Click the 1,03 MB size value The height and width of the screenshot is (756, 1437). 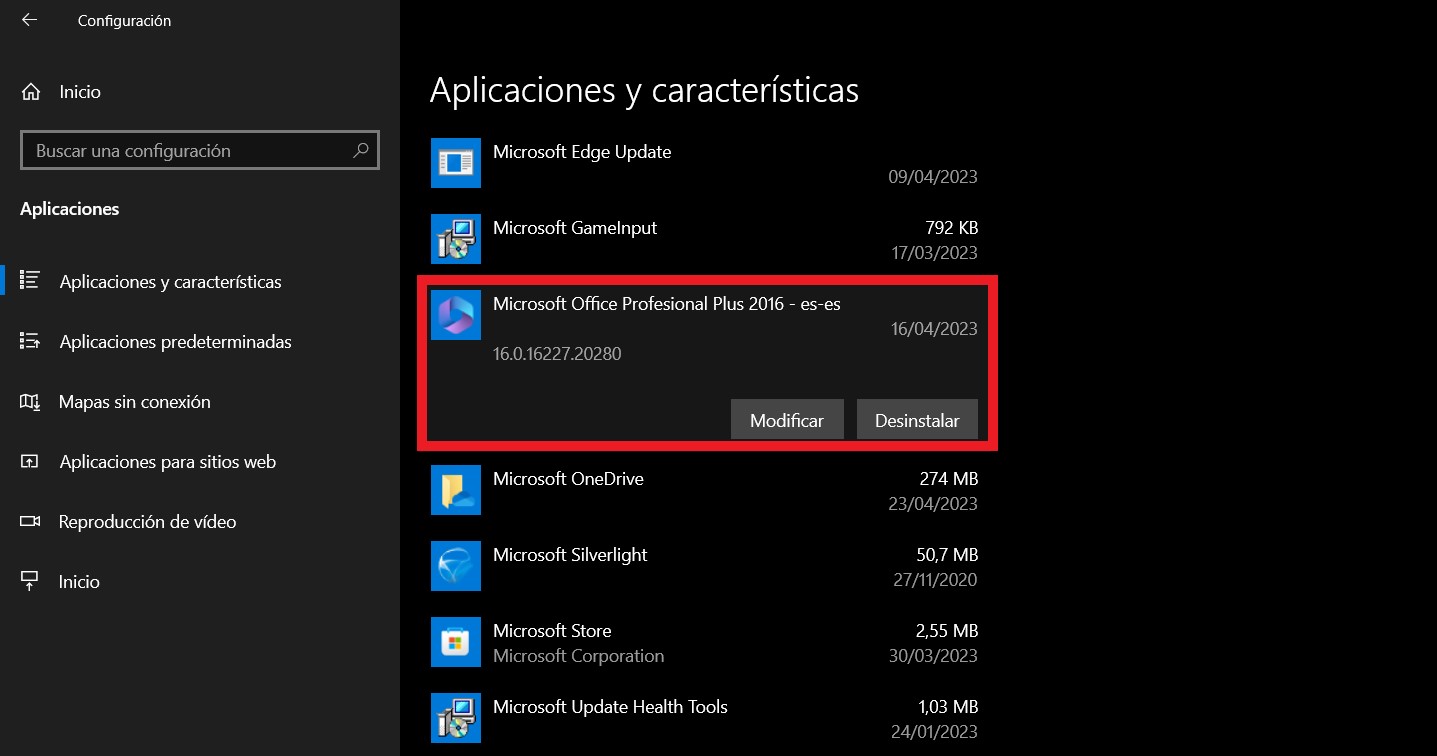coord(947,707)
